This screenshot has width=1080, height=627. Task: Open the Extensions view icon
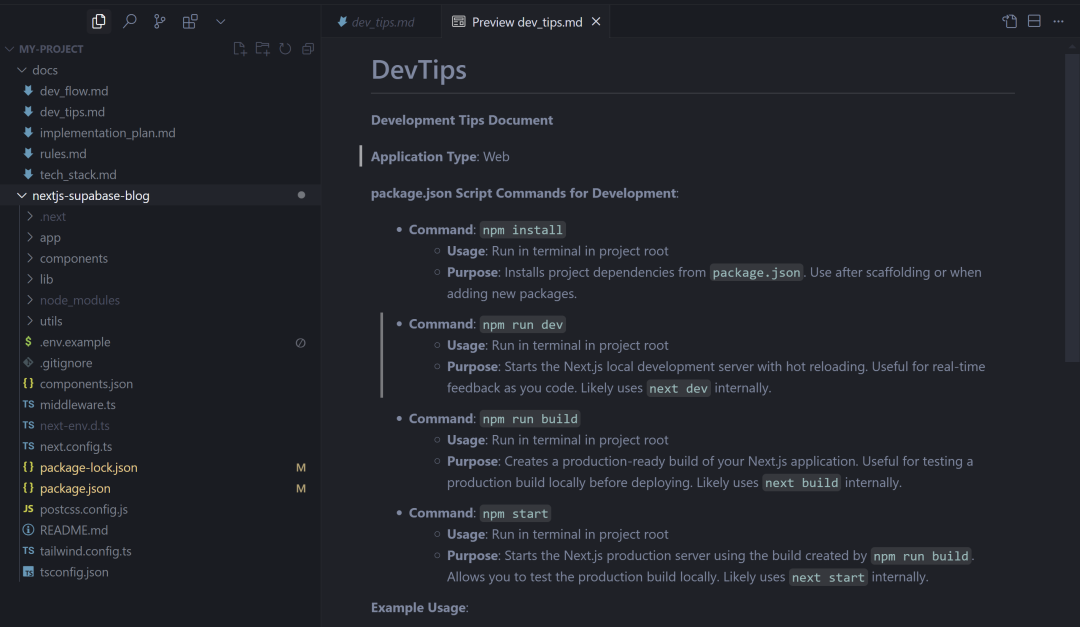tap(190, 21)
